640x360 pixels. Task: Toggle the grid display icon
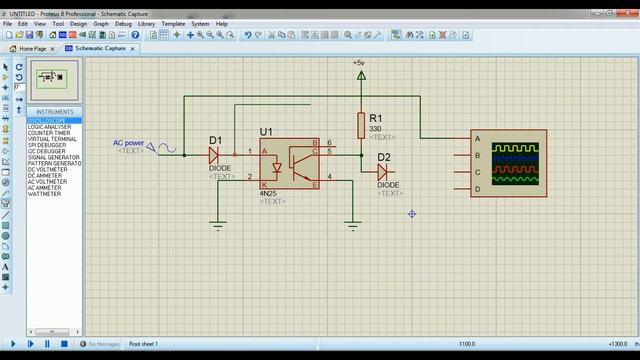click(164, 35)
